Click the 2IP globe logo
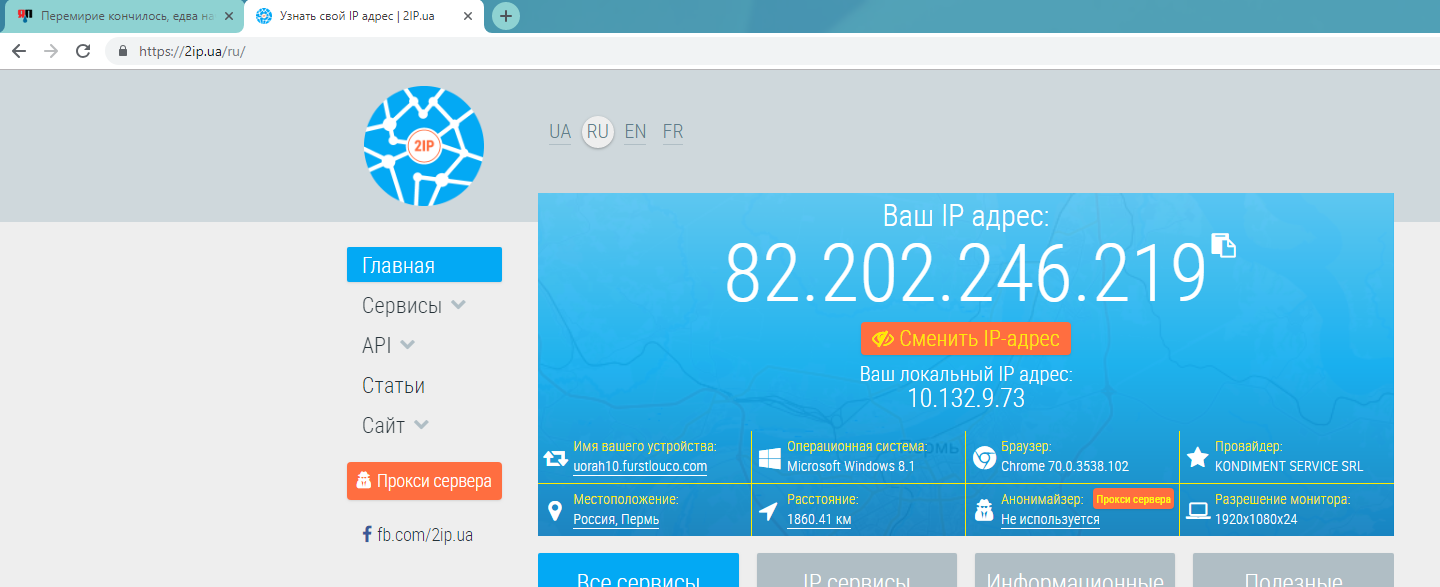 click(x=424, y=146)
